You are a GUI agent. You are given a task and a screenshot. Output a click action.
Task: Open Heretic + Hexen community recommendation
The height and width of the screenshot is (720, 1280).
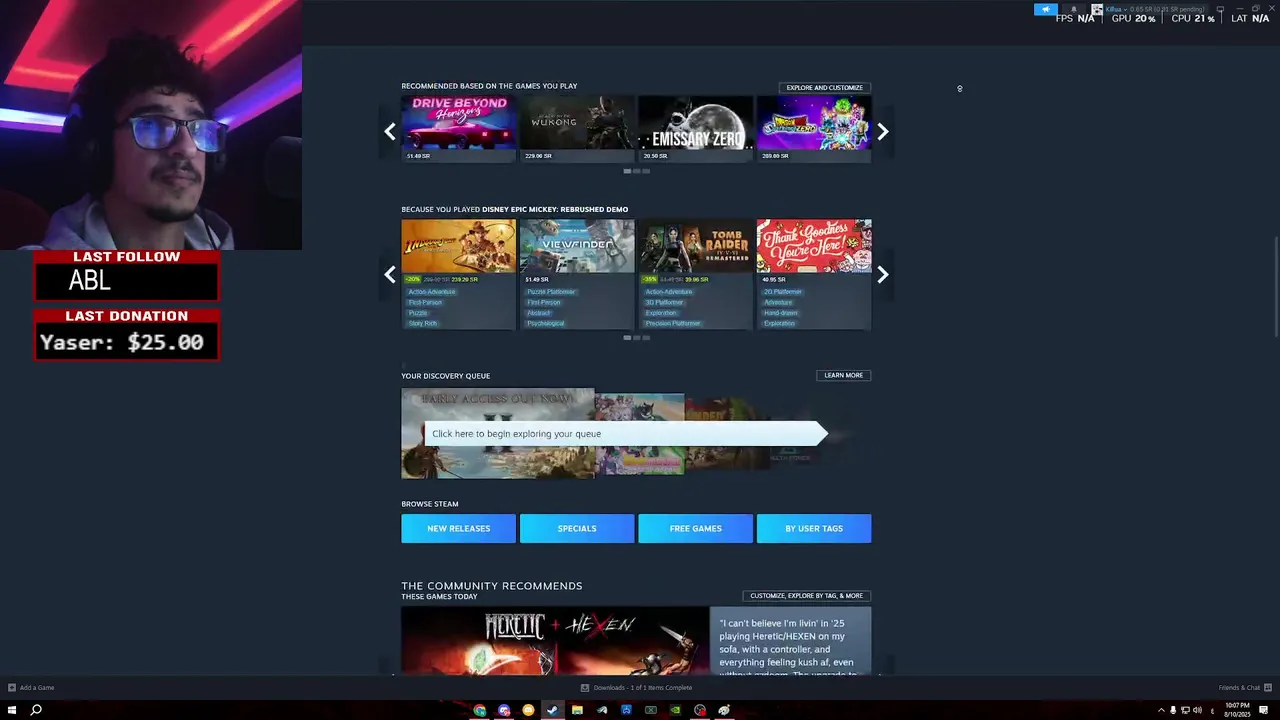pos(555,640)
